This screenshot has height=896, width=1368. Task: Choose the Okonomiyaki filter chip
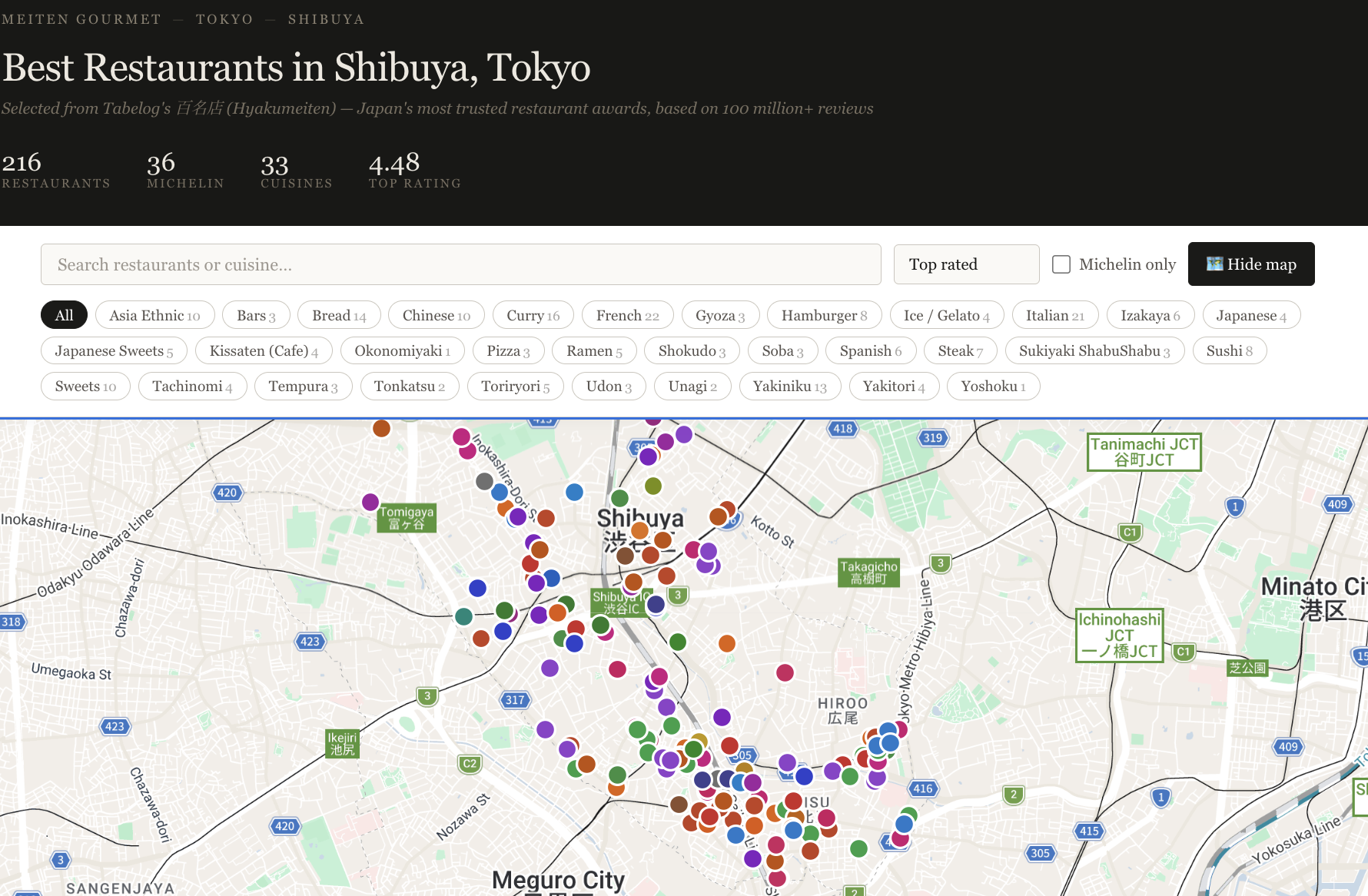402,350
